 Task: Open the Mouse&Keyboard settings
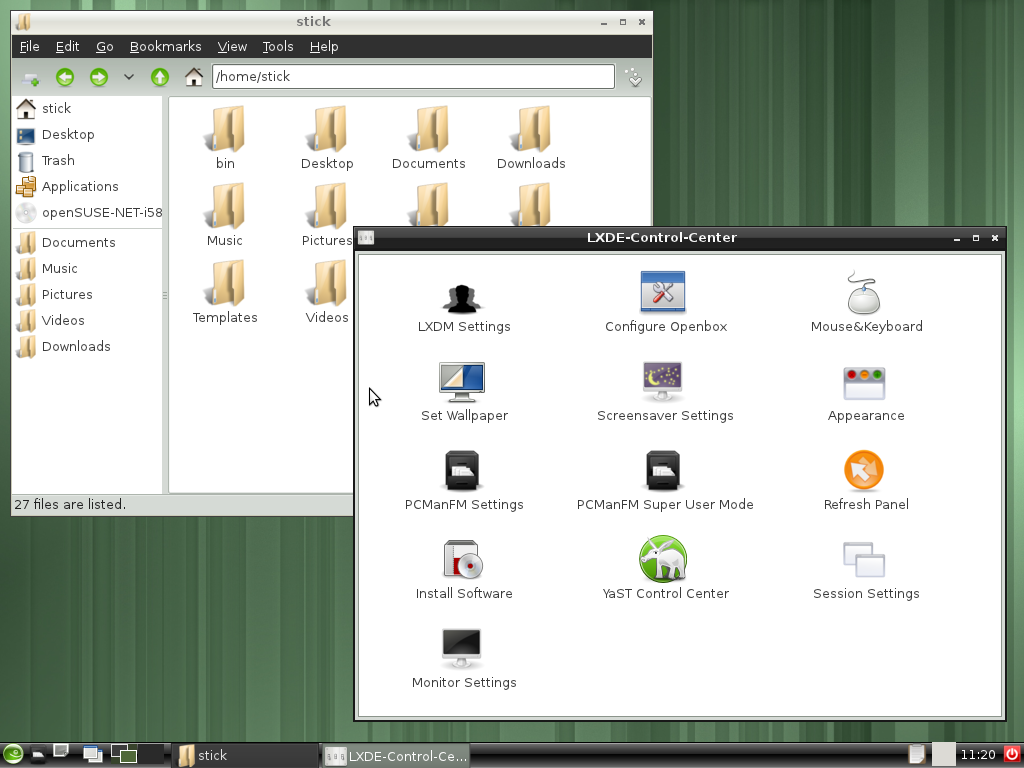864,295
